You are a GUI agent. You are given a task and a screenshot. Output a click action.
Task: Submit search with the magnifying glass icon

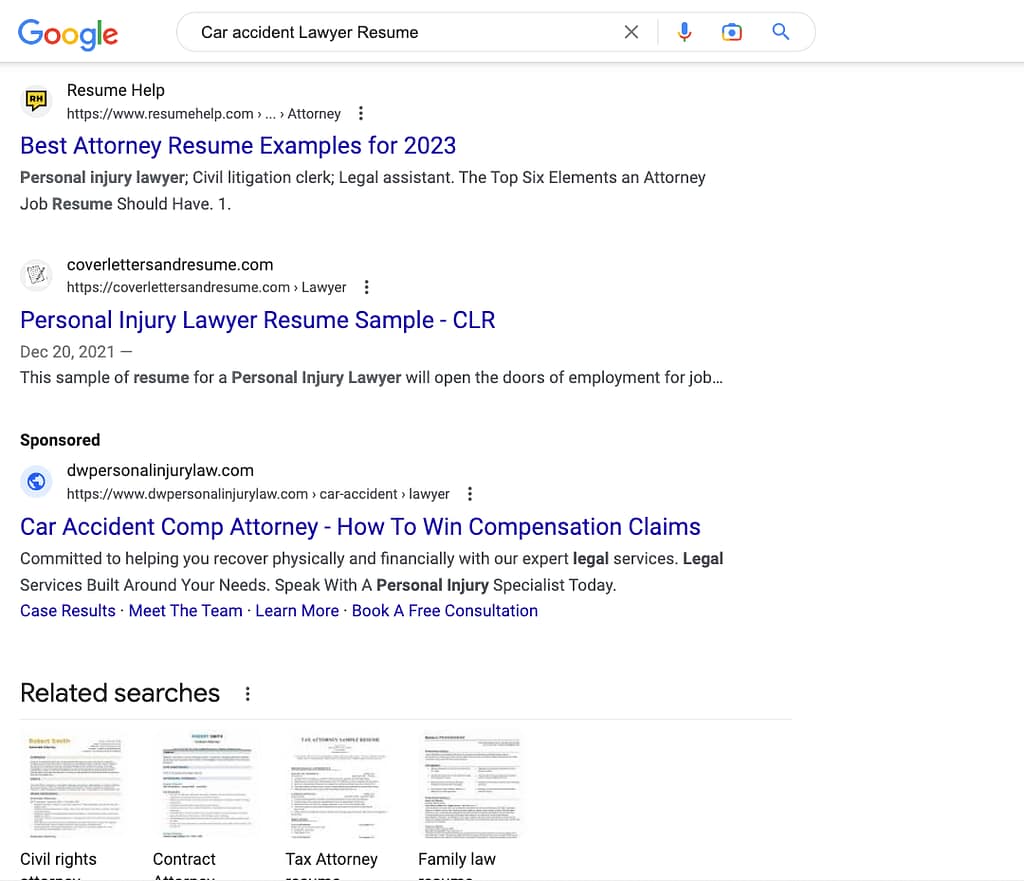(x=780, y=31)
